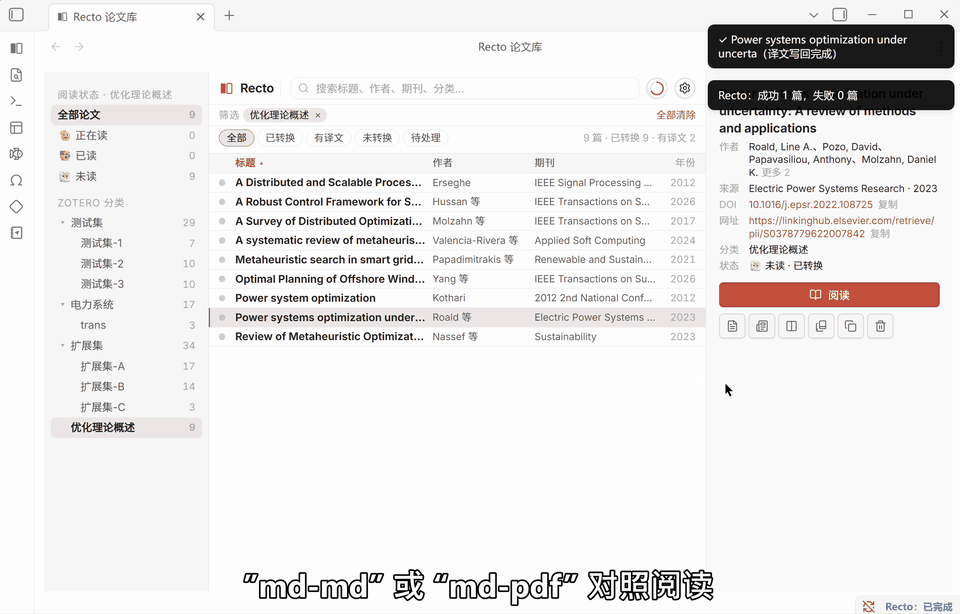This screenshot has width=960, height=614.
Task: Open the tab list dropdown chevron
Action: [813, 15]
